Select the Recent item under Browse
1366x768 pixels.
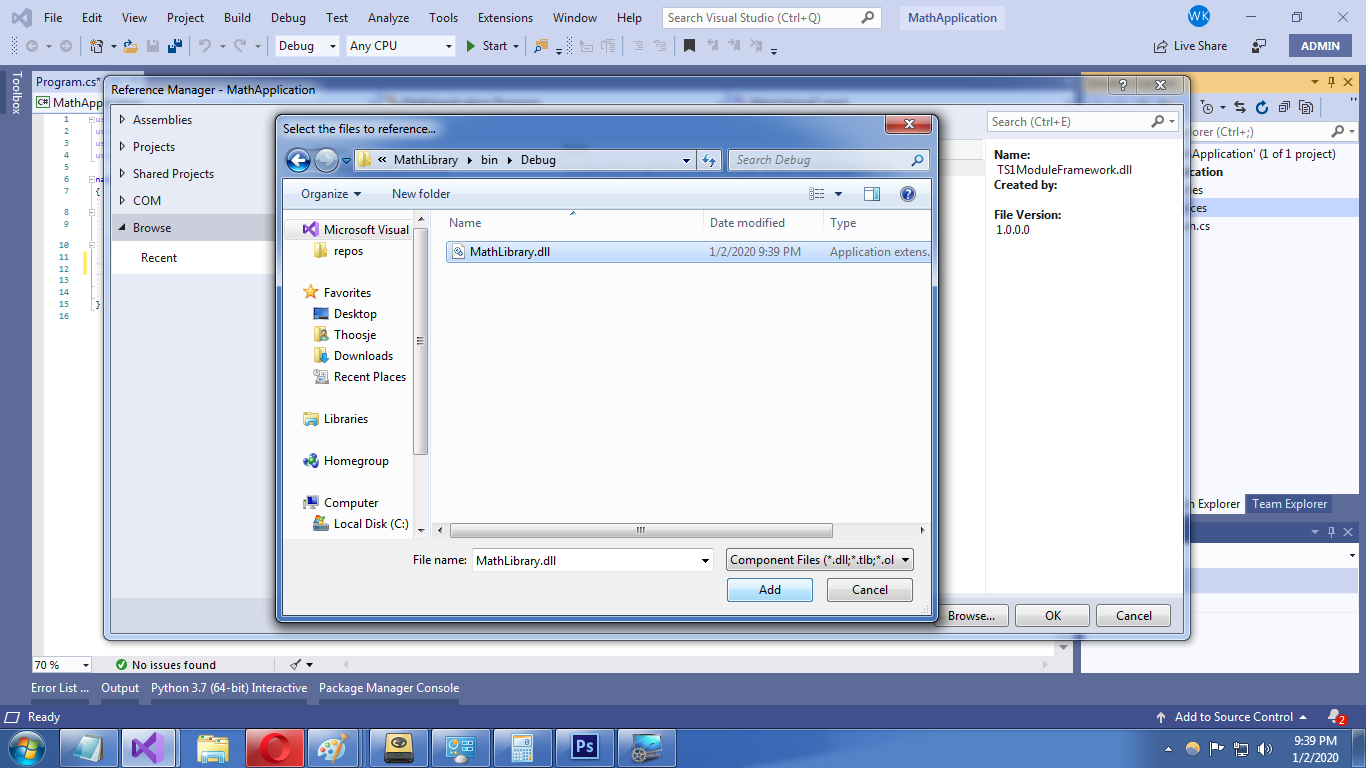(x=159, y=258)
